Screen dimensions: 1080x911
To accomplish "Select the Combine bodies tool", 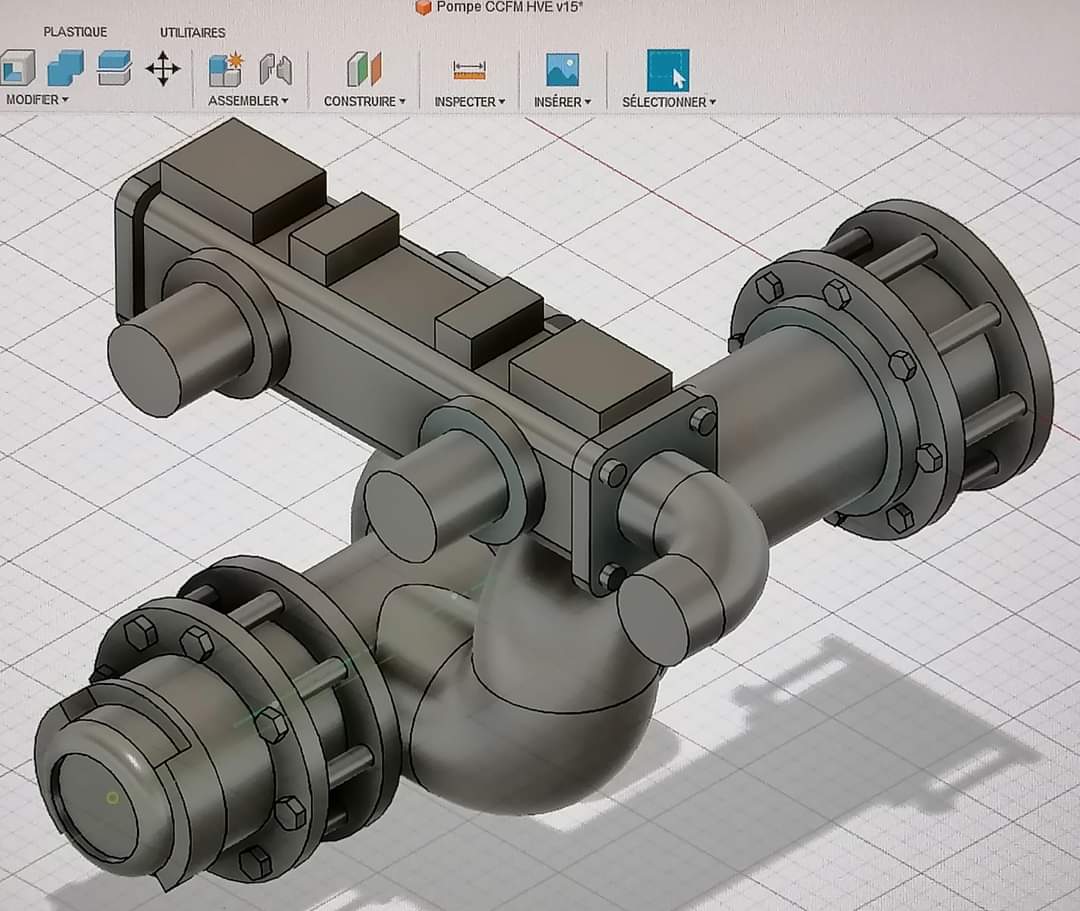I will (x=65, y=69).
